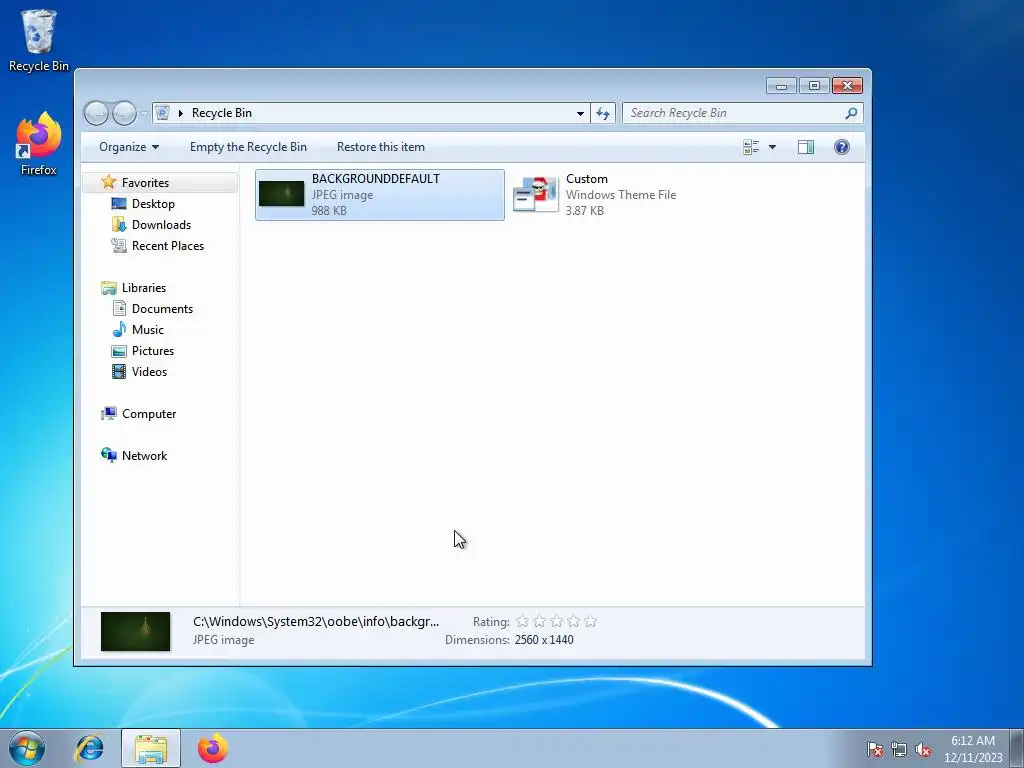1024x768 pixels.
Task: Click Restore this item
Action: click(x=381, y=147)
